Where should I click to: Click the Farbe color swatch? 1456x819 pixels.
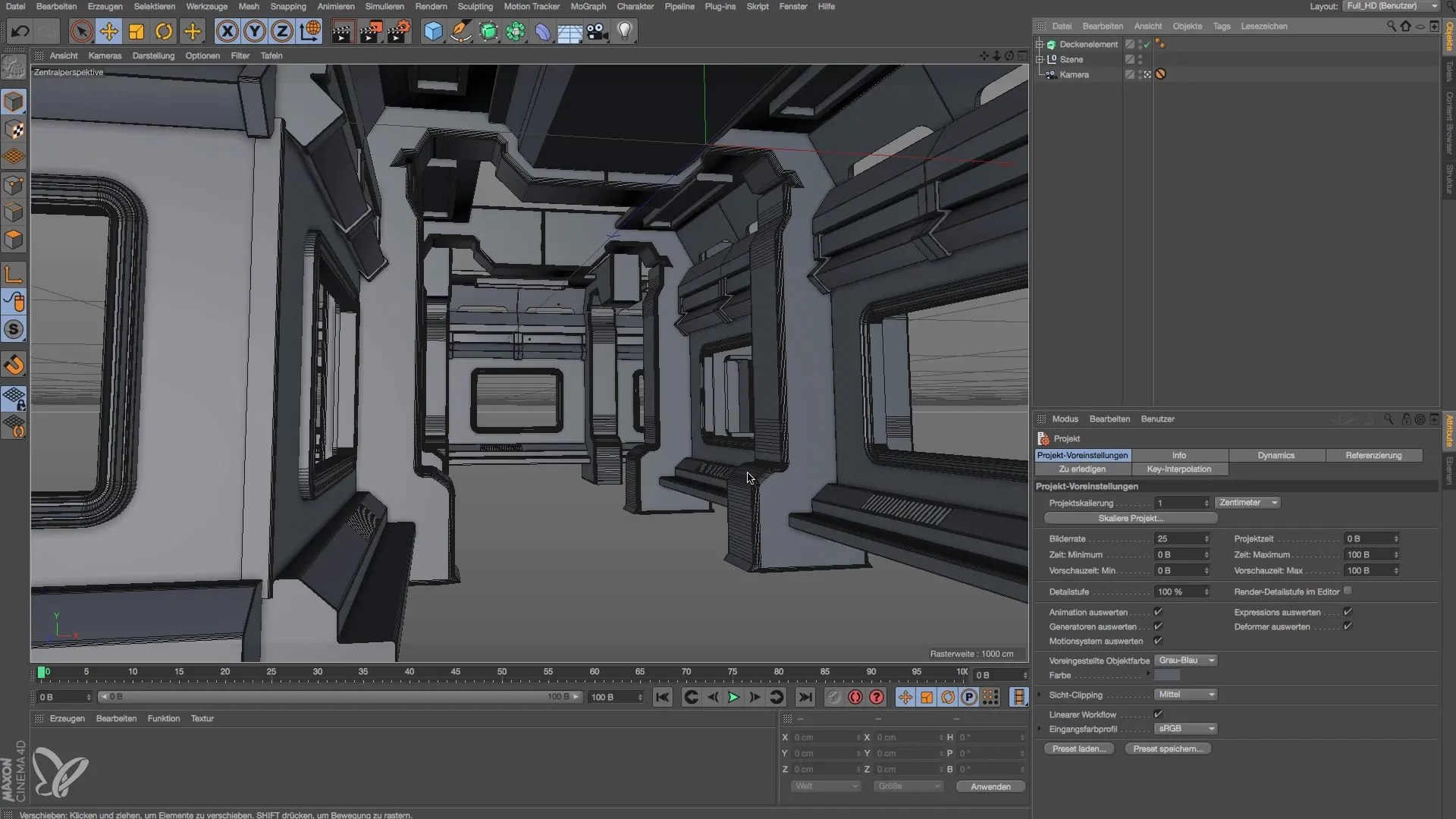coord(1167,675)
